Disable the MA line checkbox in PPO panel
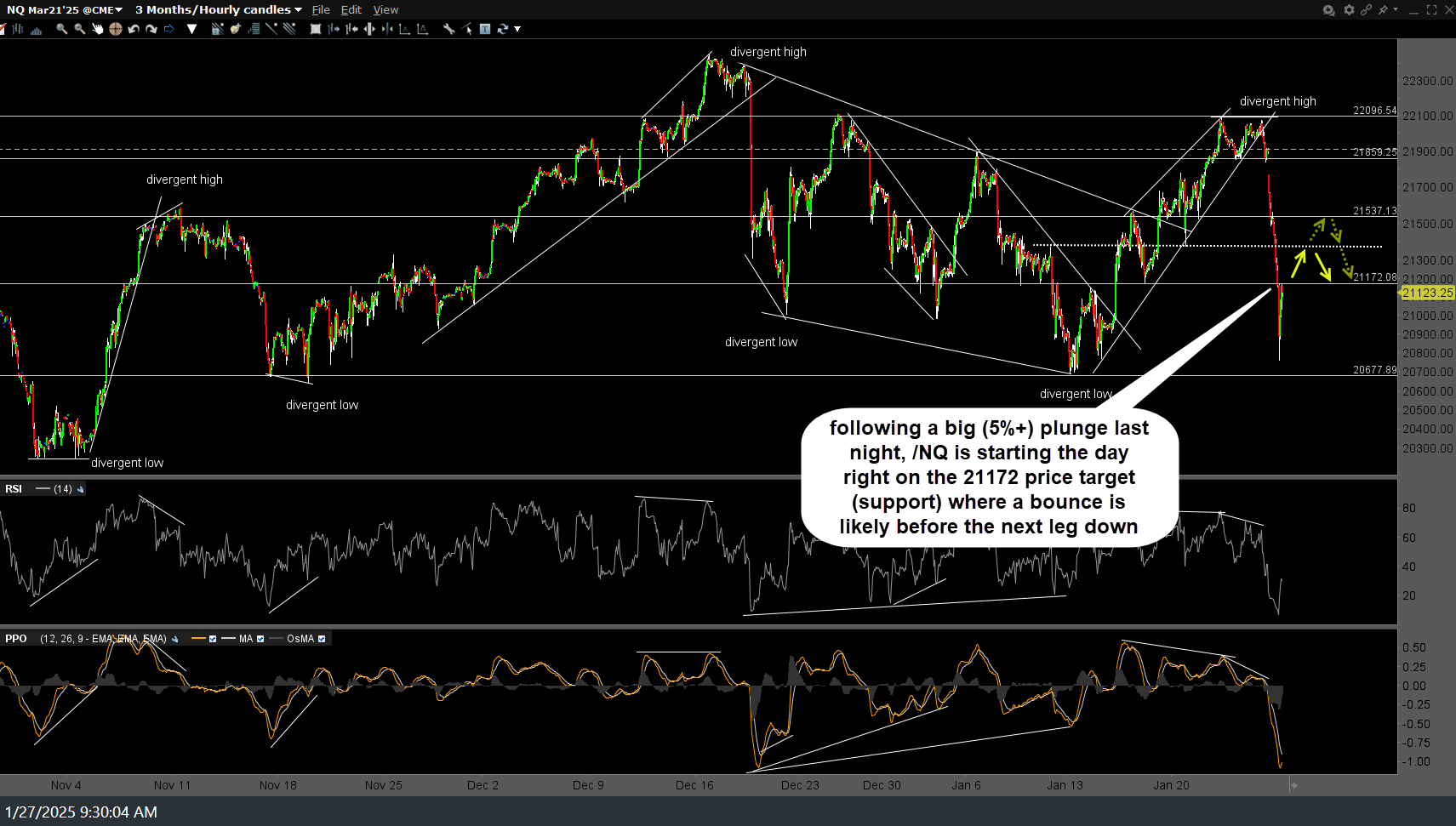Image resolution: width=1456 pixels, height=826 pixels. [260, 638]
